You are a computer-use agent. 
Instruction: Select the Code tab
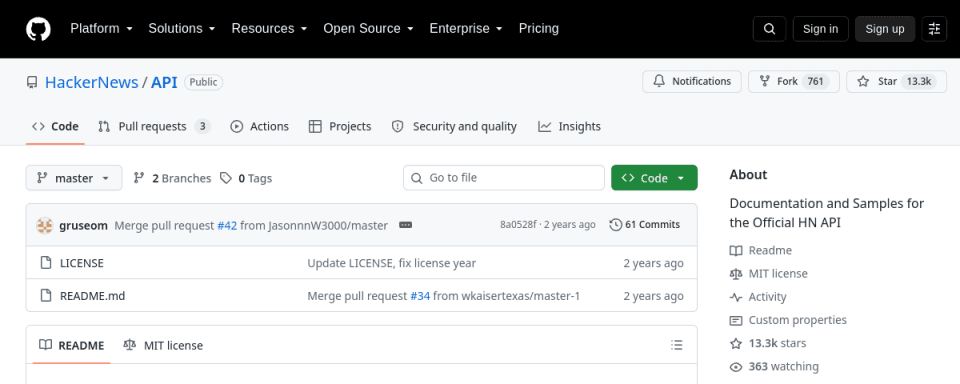click(x=55, y=127)
